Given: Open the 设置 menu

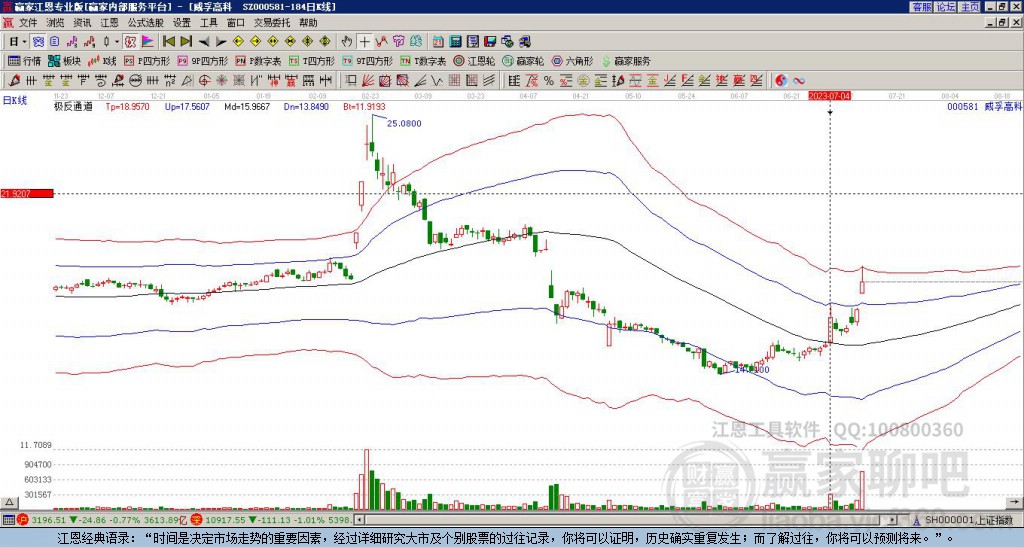Looking at the screenshot, I should pos(182,23).
